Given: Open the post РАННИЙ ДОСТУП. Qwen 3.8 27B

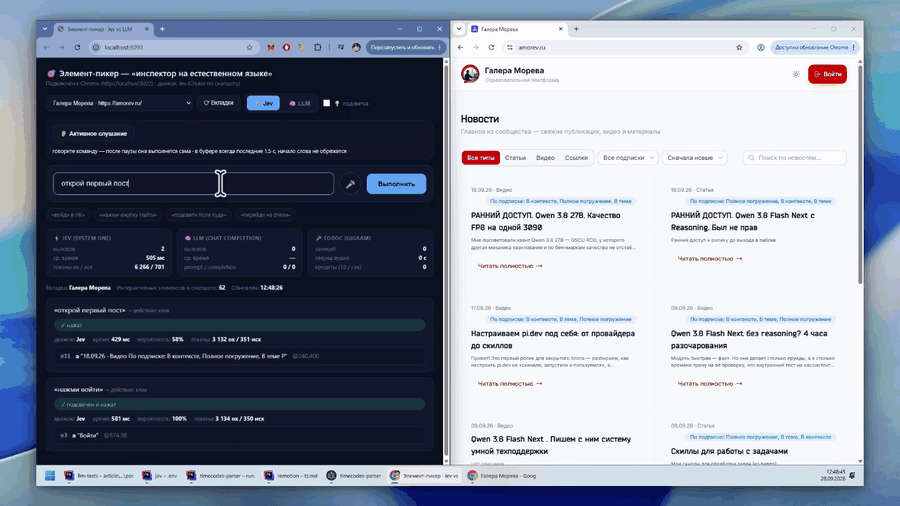Looking at the screenshot, I should click(545, 221).
